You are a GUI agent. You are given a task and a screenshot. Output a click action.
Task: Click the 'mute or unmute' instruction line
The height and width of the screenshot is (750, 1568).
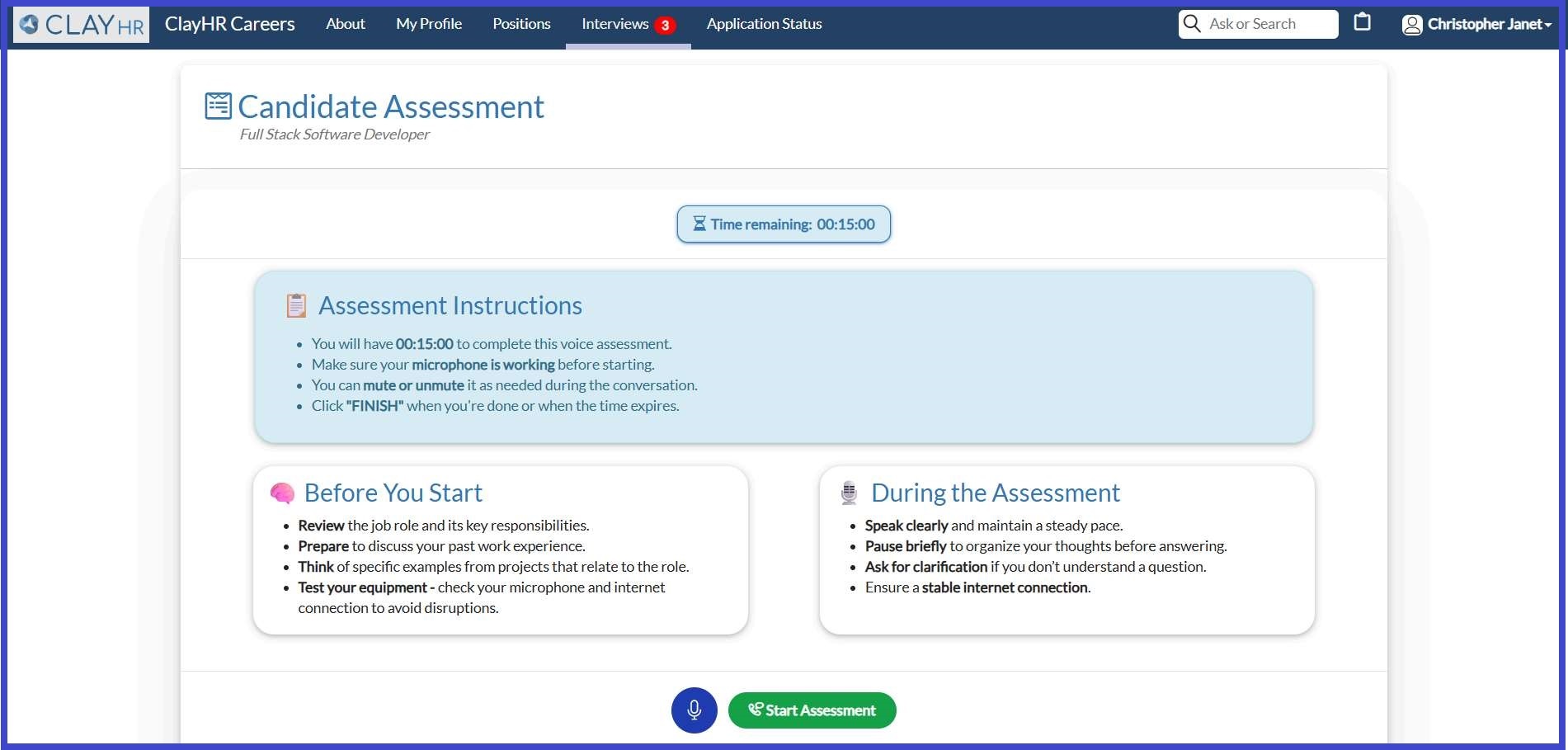tap(504, 385)
